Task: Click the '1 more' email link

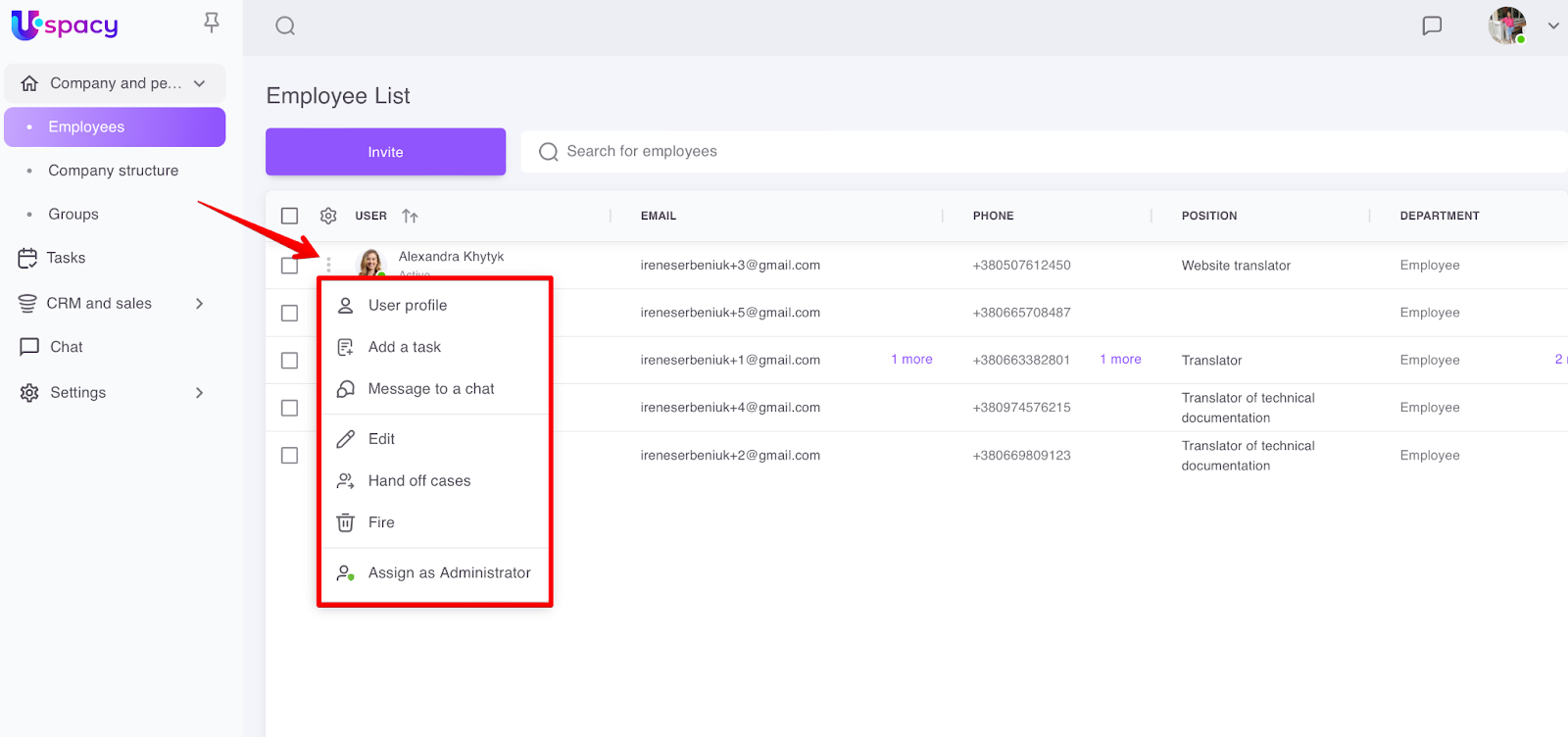Action: pyautogui.click(x=911, y=360)
